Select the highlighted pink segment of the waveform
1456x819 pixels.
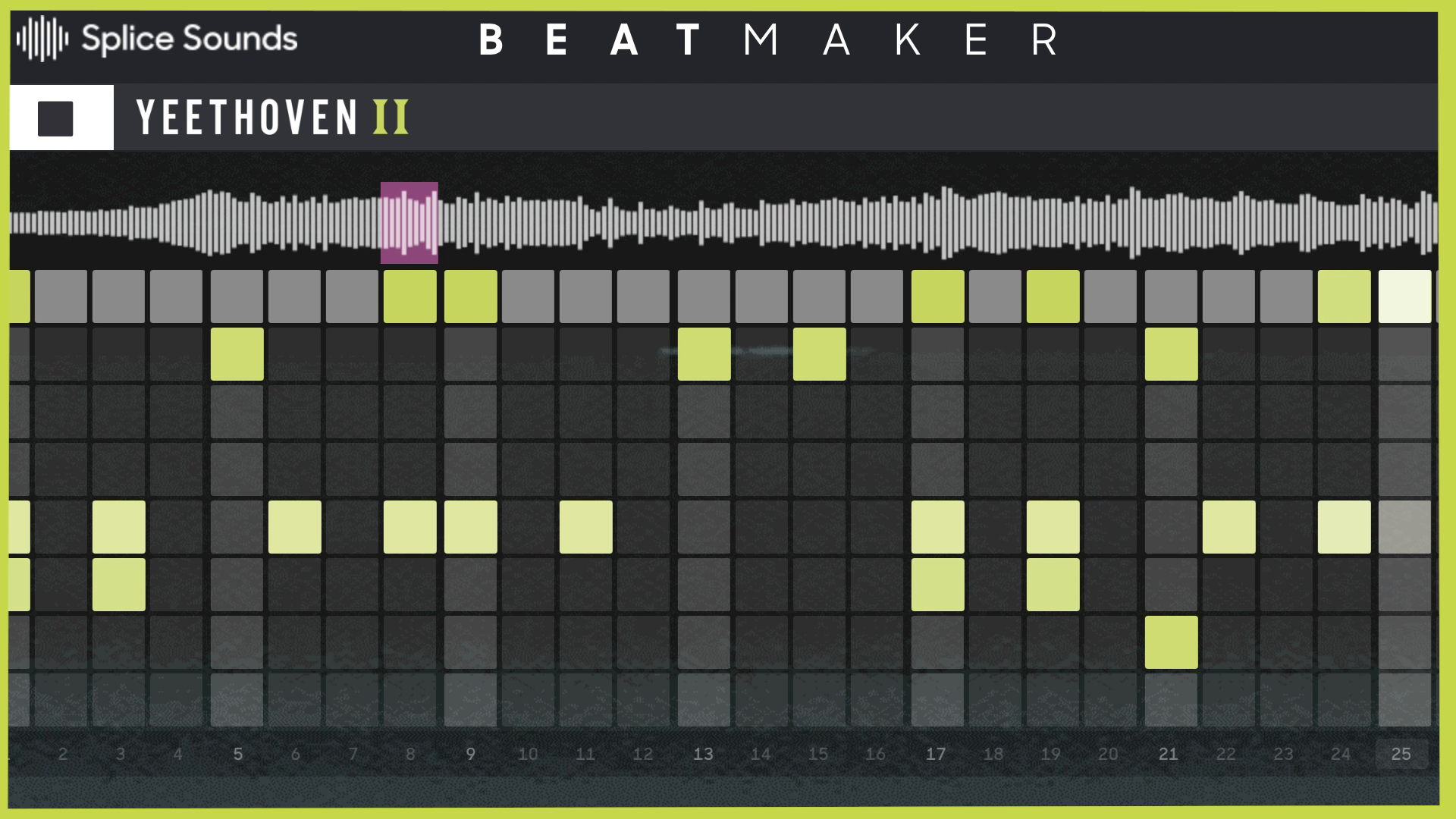coord(409,223)
